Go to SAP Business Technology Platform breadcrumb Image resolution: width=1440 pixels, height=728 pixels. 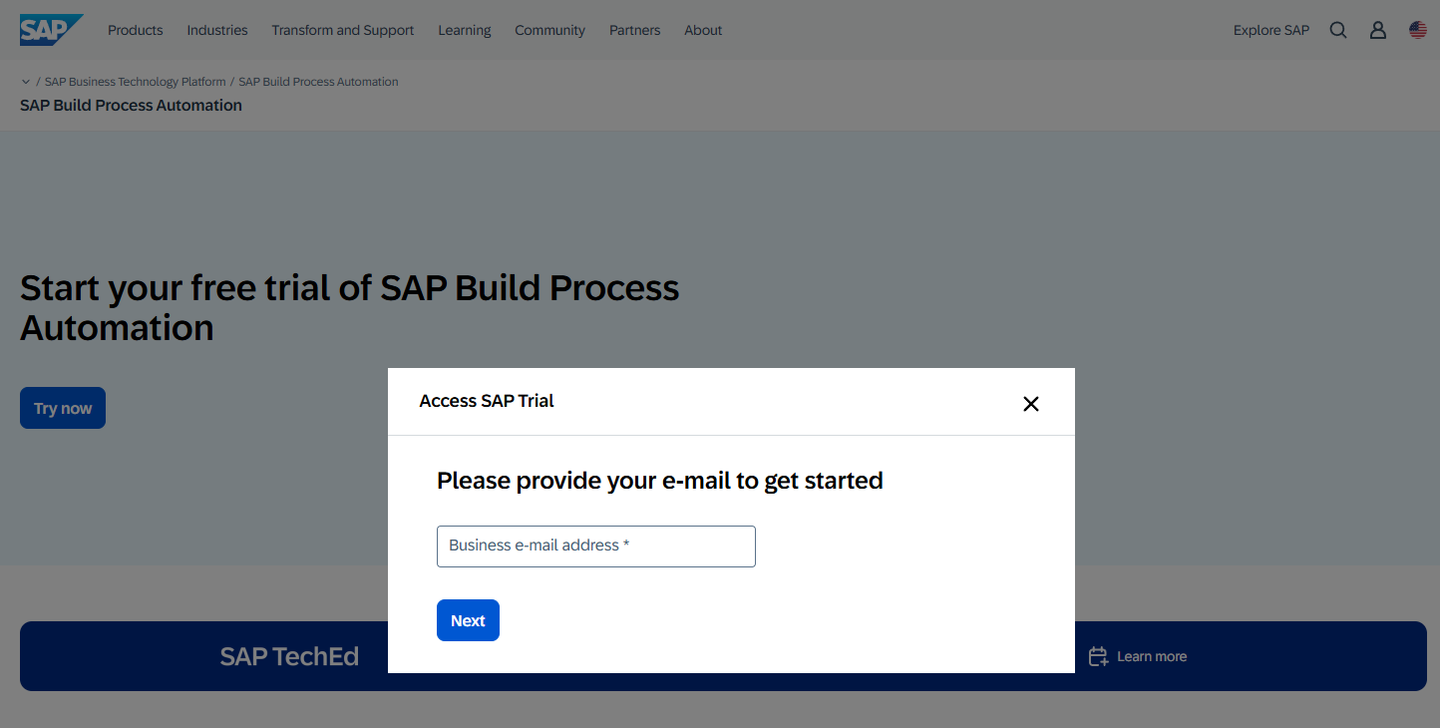click(x=135, y=82)
